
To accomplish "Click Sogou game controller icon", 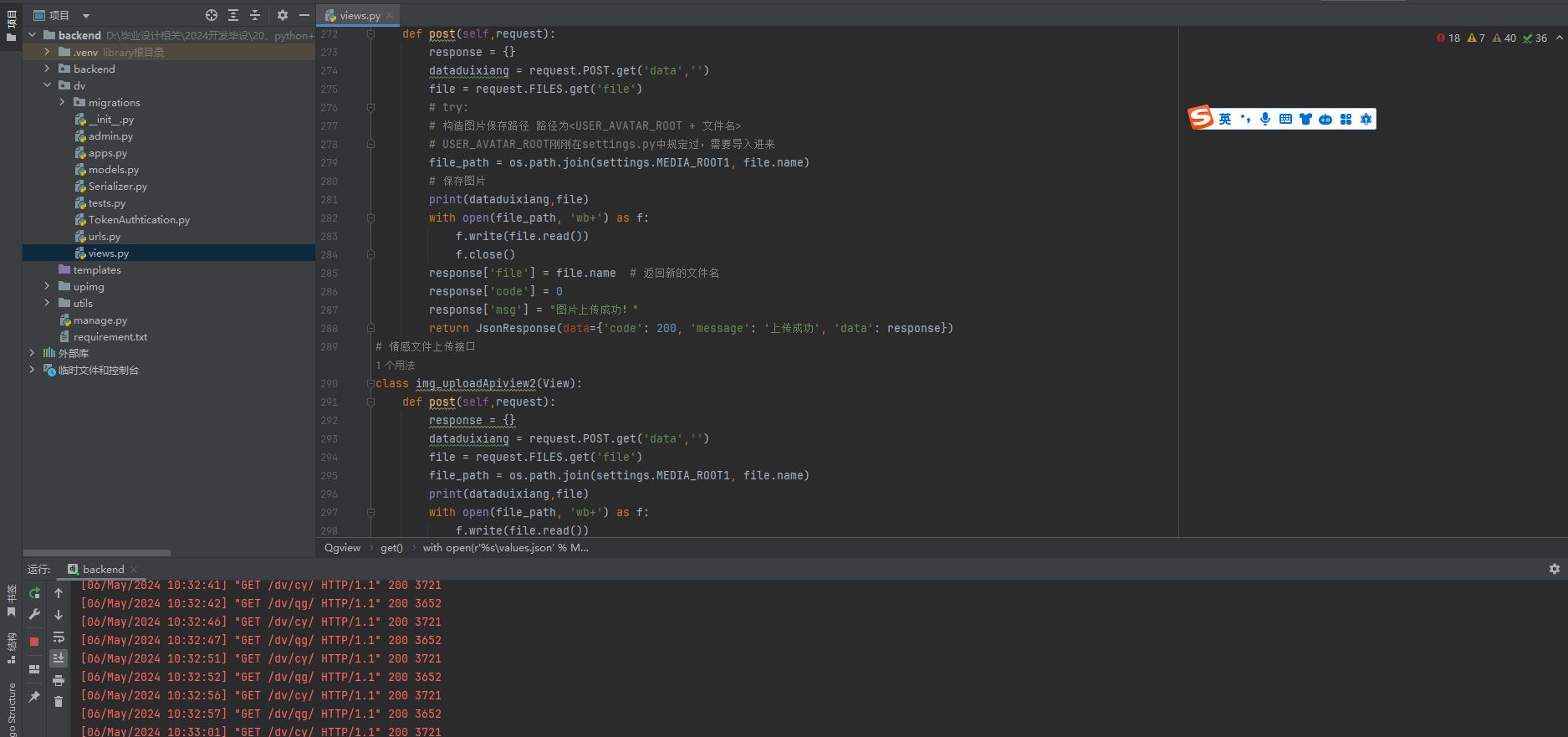I will 1325,119.
